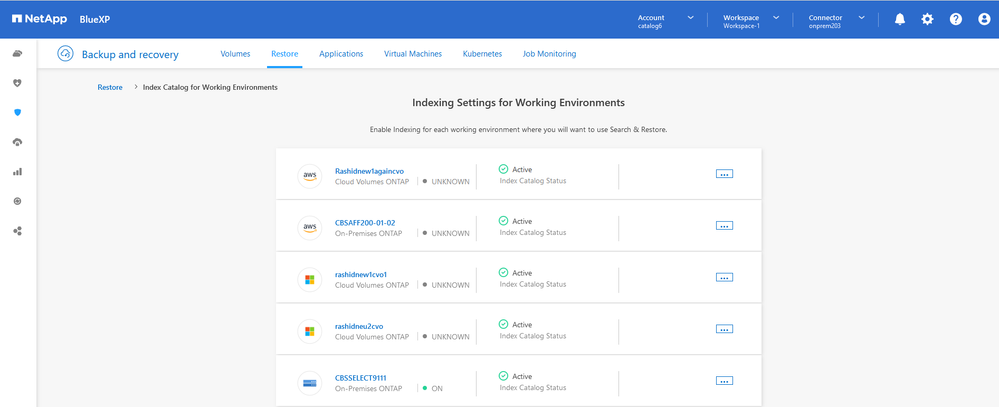Click the three-dot button for CBSSELECT9111
999x407 pixels.
pyautogui.click(x=724, y=381)
